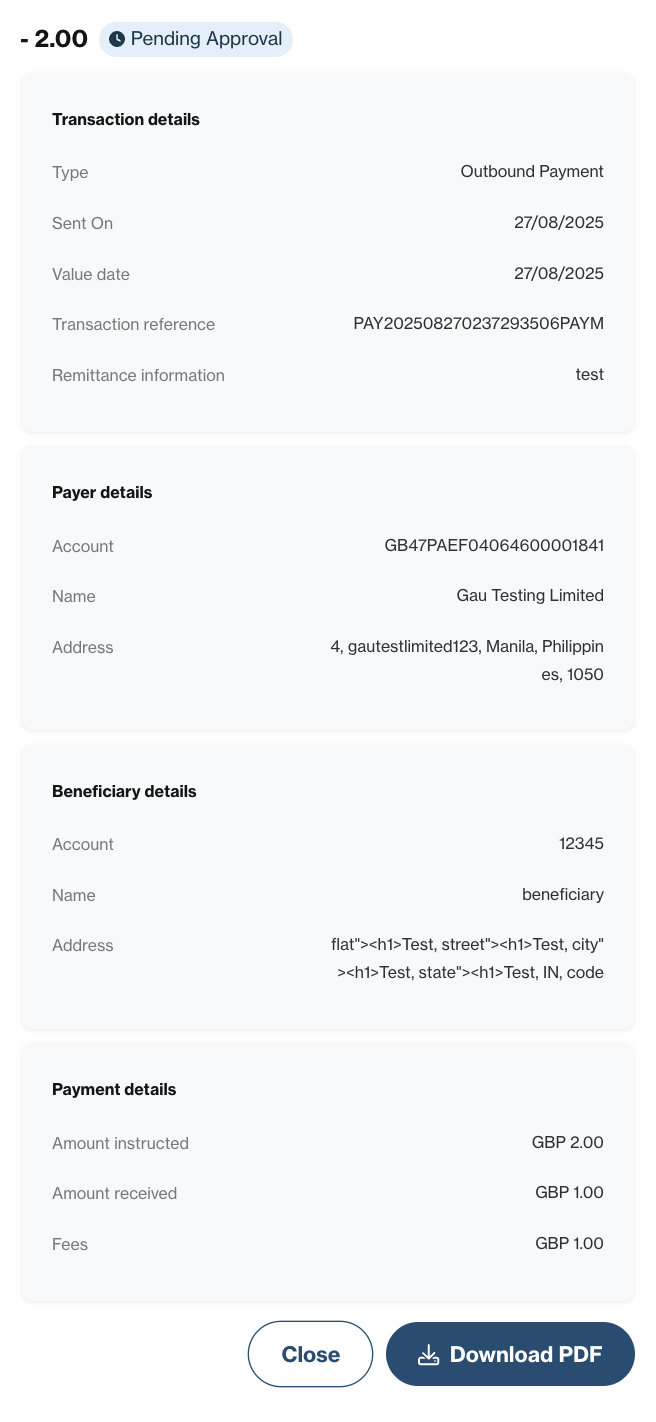Click the Beneficiary details heading
This screenshot has height=1422, width=656.
(124, 791)
